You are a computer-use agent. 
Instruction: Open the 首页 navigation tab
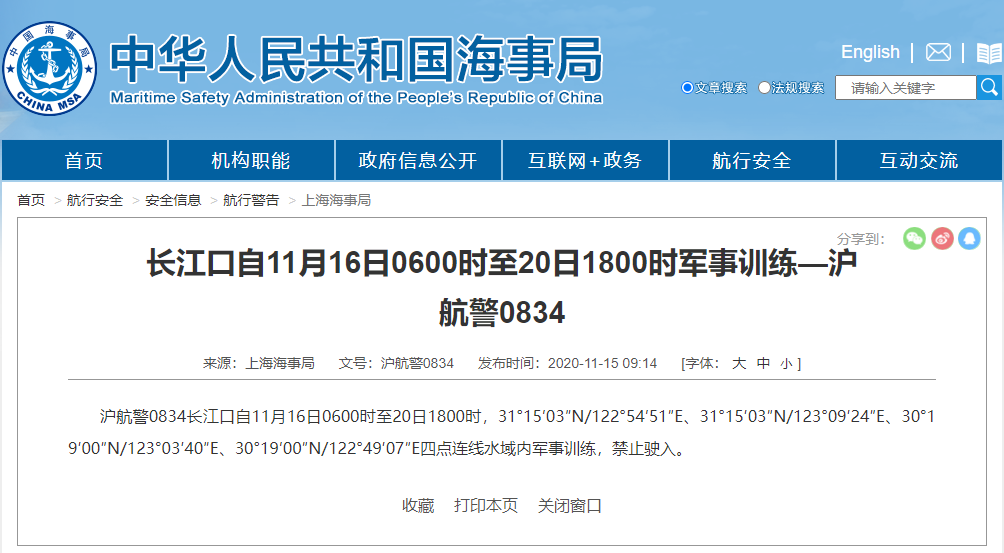(x=85, y=160)
